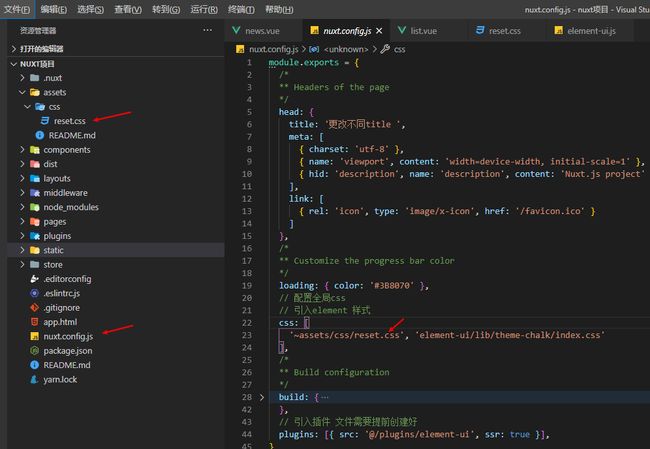Image resolution: width=650 pixels, height=449 pixels.
Task: Open package.json from the explorer tree
Action: pos(68,351)
